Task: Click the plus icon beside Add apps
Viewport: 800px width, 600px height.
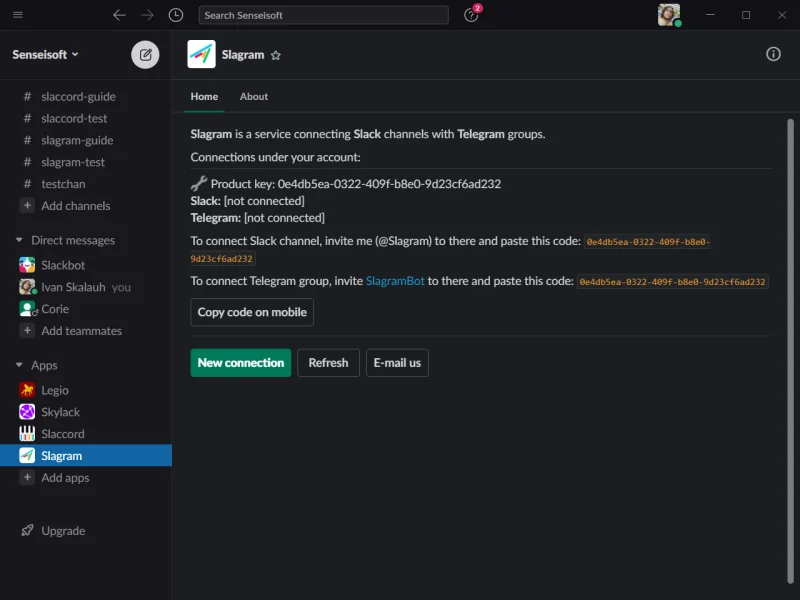Action: 27,478
